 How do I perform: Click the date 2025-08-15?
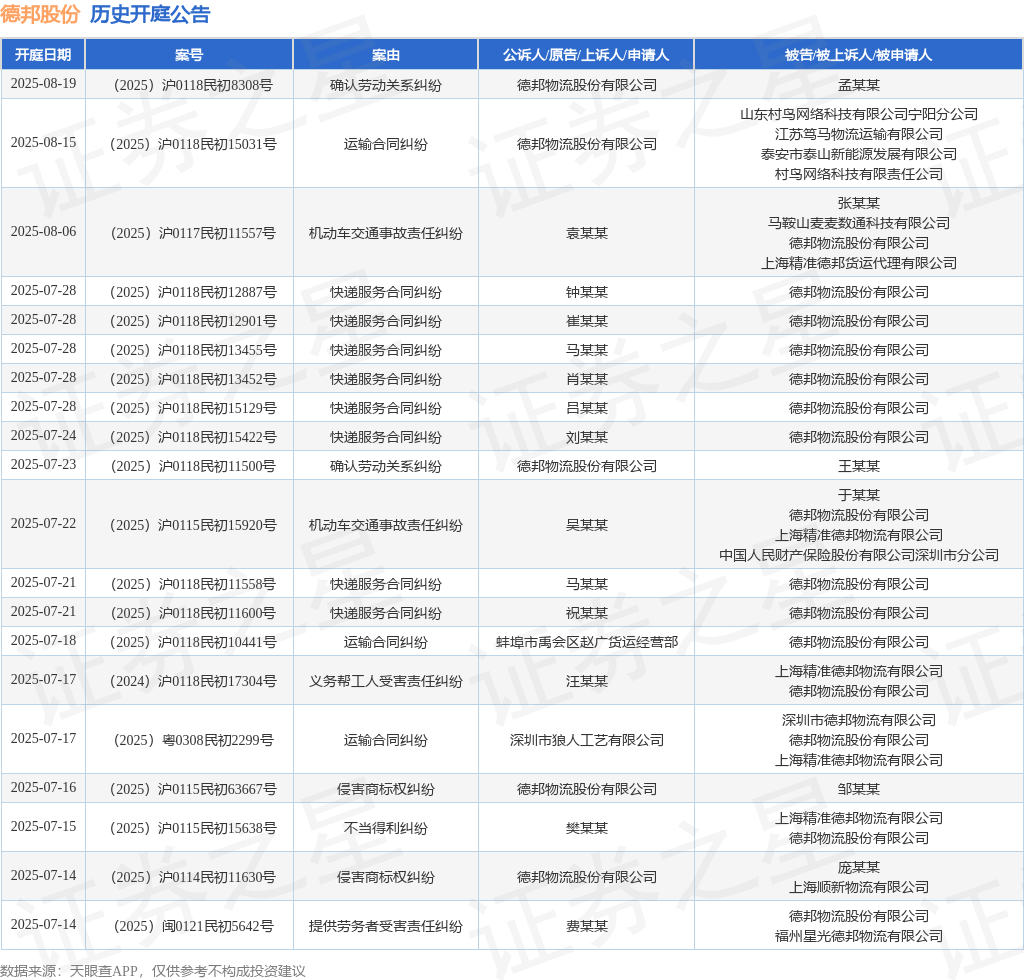[43, 142]
